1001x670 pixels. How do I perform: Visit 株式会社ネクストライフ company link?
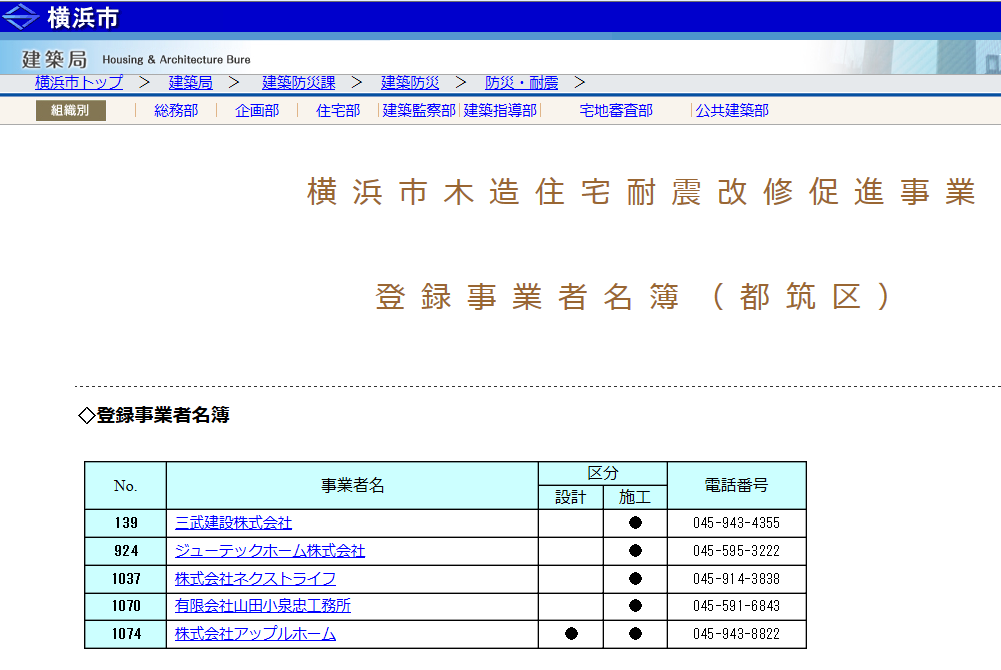[x=255, y=579]
